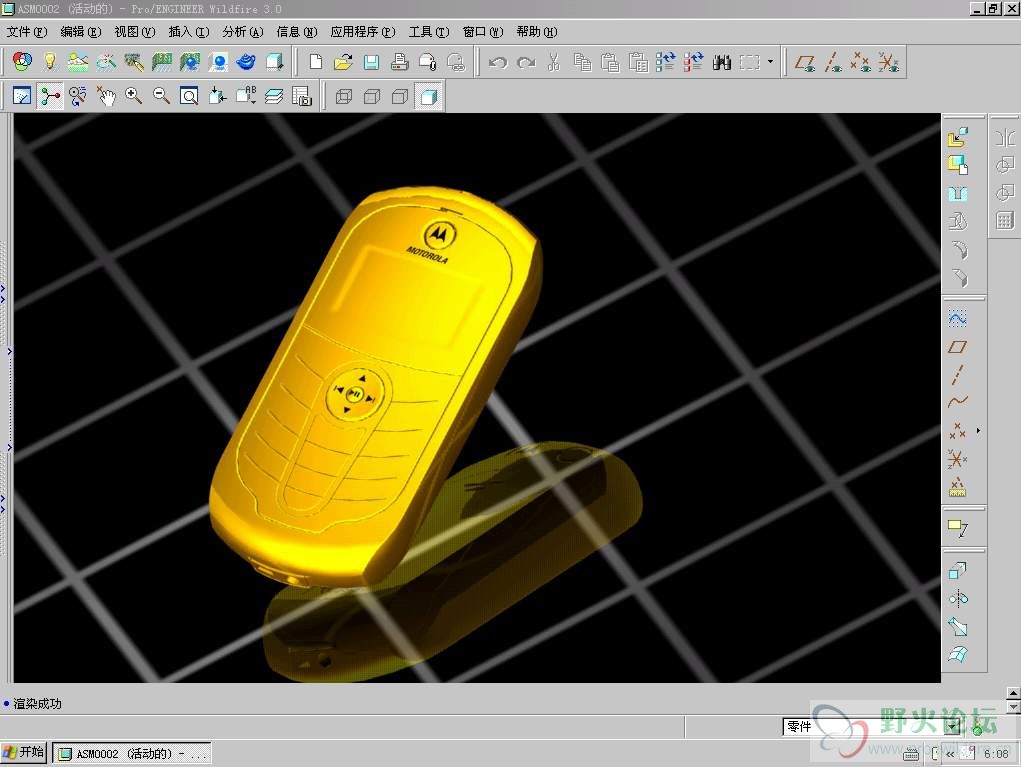Toggle datum axes display
Image resolution: width=1021 pixels, height=767 pixels.
(x=833, y=63)
